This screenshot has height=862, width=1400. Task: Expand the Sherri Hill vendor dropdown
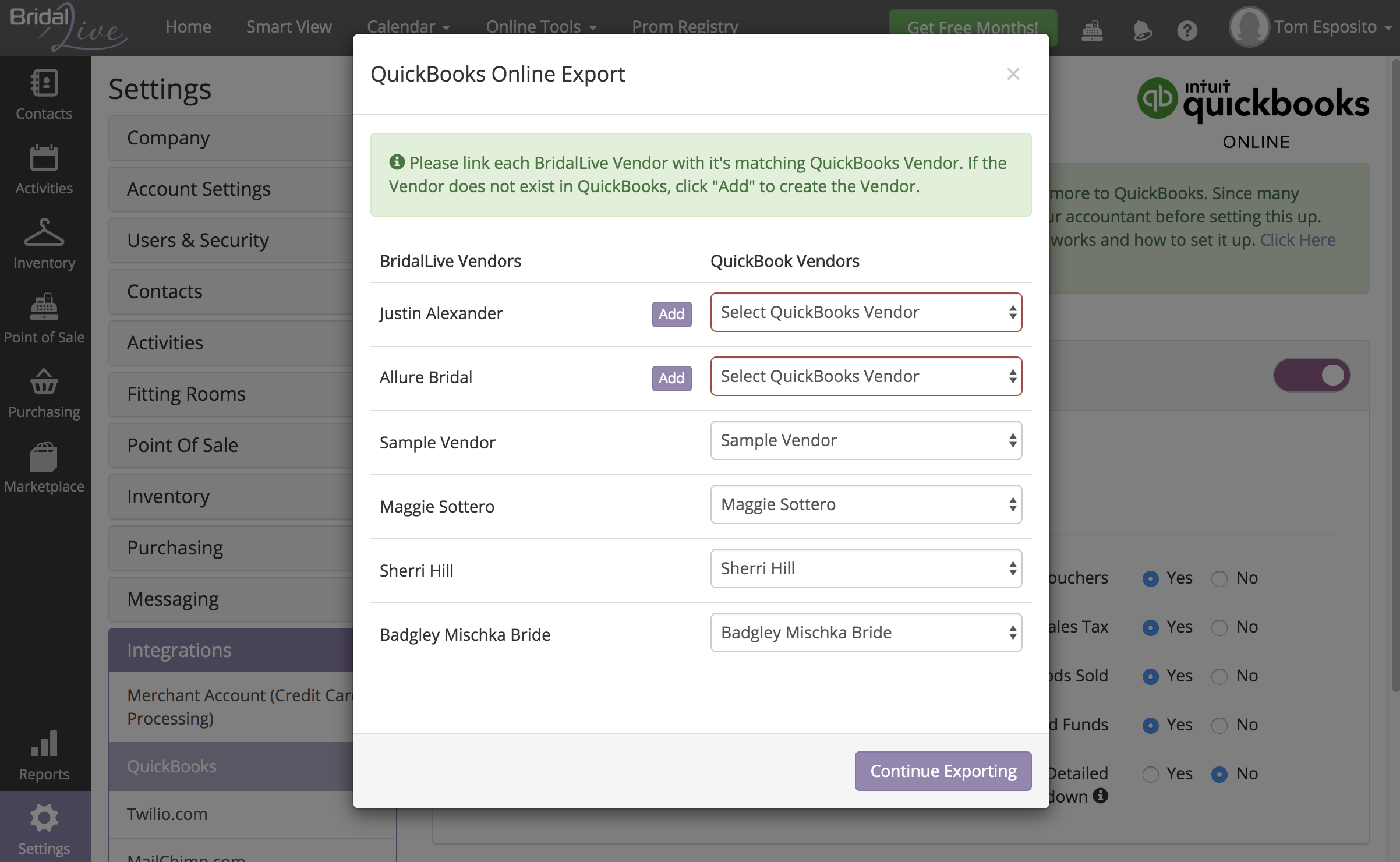[x=865, y=568]
